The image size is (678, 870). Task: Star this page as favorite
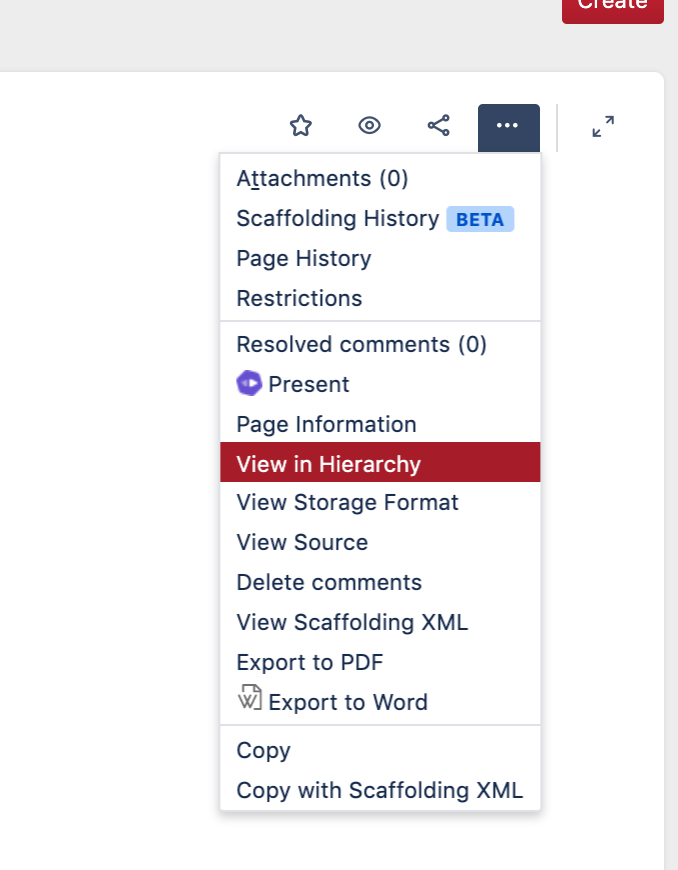[x=300, y=126]
